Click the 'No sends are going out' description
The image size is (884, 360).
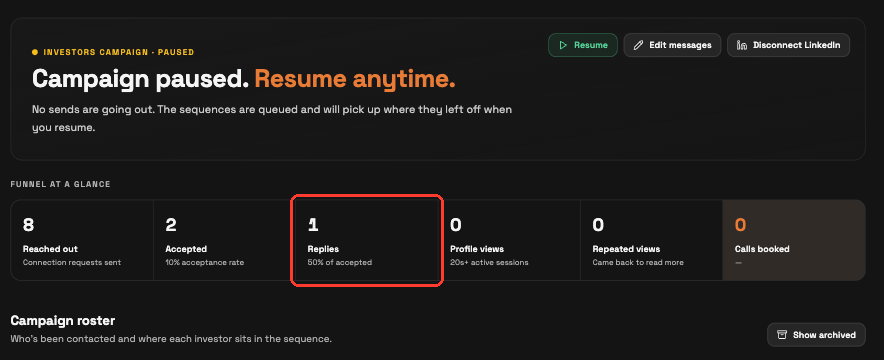[x=272, y=118]
